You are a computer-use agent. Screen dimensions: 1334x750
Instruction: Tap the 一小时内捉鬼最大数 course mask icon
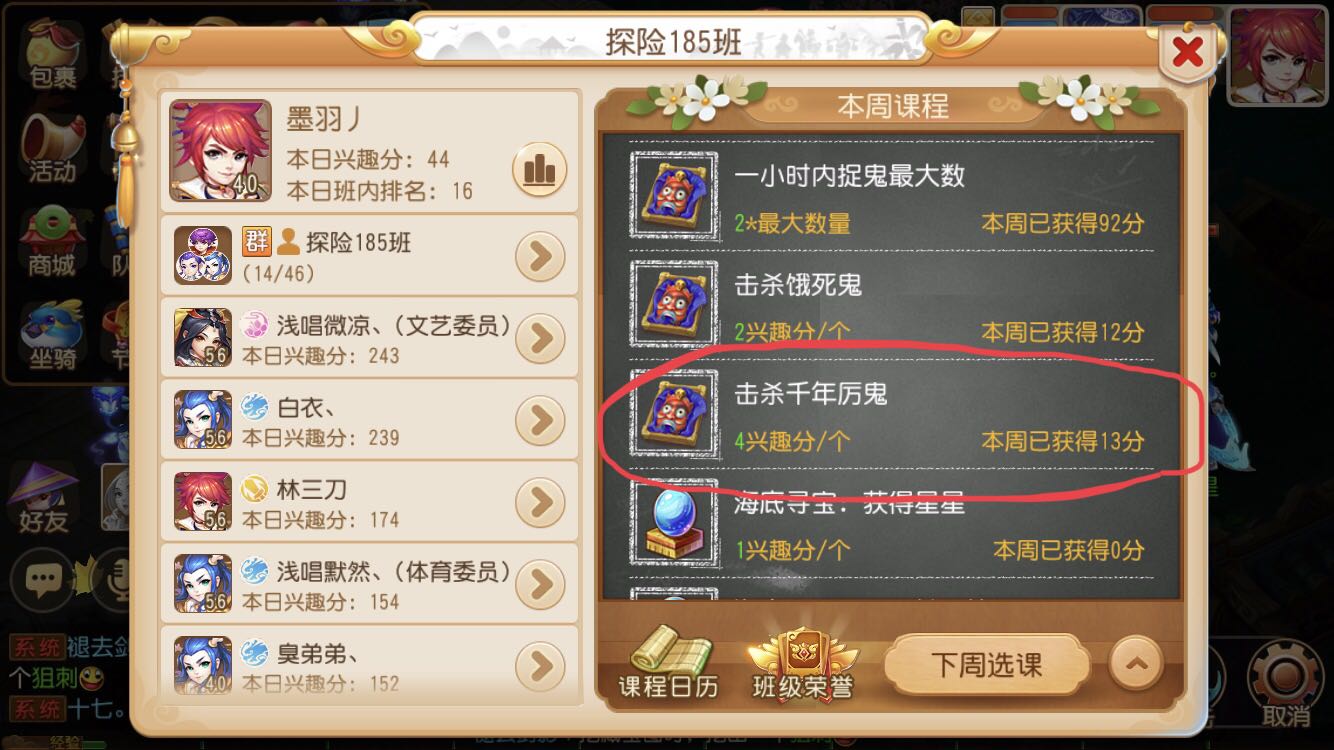tap(673, 194)
